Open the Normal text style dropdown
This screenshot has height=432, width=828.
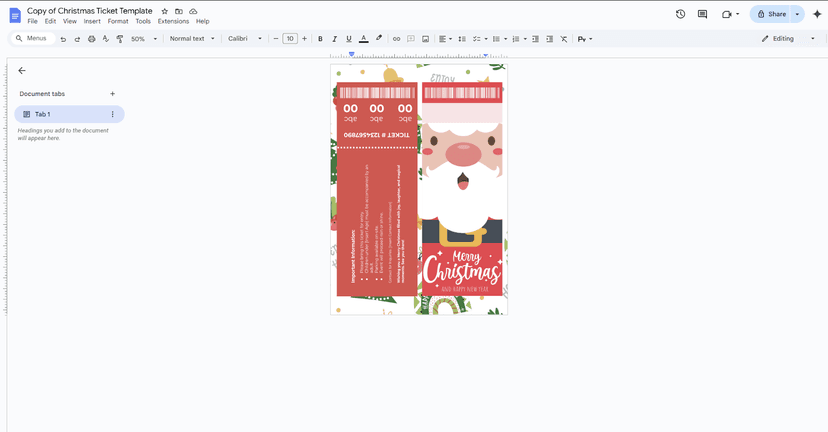click(x=192, y=39)
